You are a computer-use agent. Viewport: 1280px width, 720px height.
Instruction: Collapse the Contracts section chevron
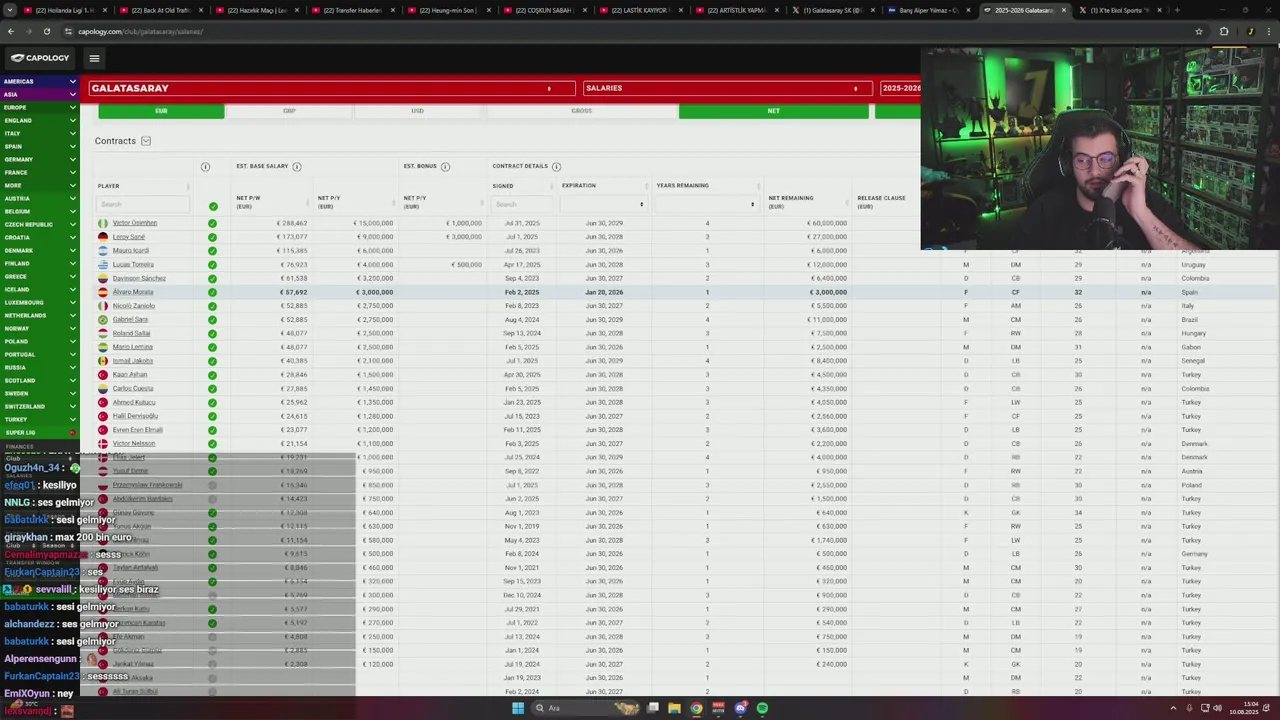146,141
